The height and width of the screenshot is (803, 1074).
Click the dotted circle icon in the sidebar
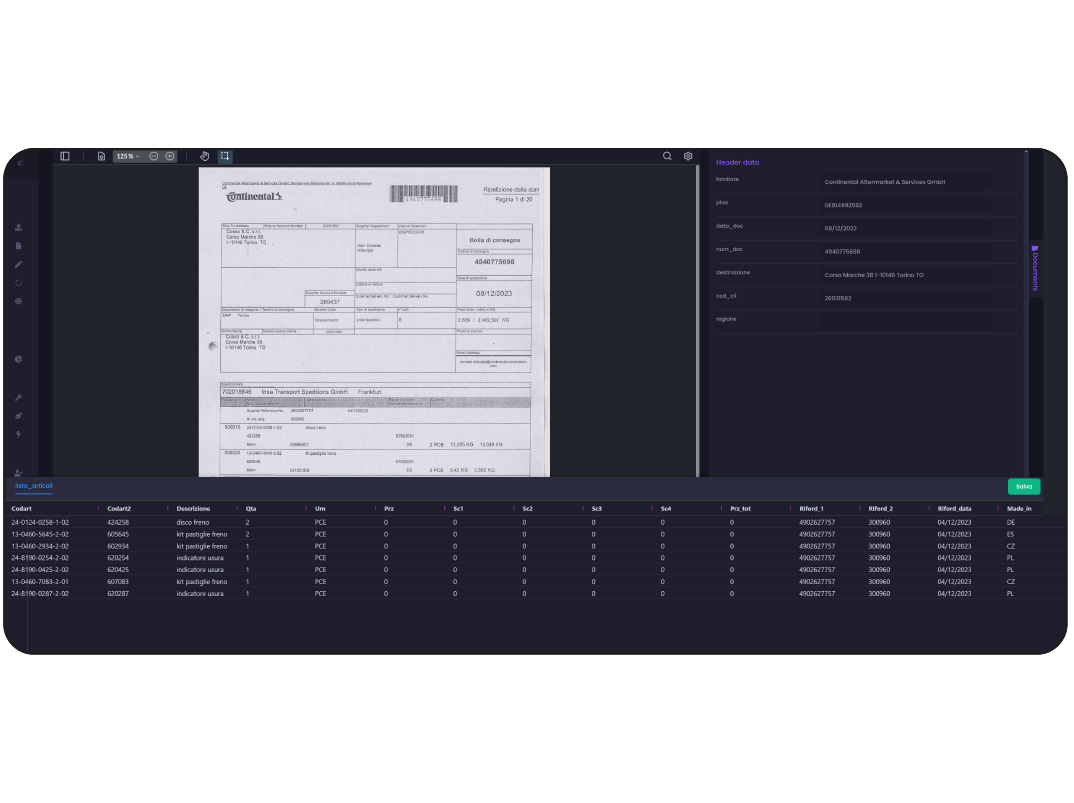(18, 283)
